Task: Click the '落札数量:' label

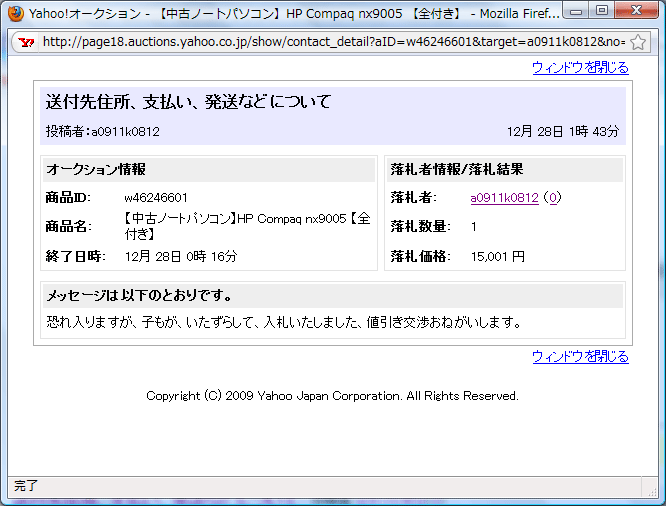Action: (420, 226)
